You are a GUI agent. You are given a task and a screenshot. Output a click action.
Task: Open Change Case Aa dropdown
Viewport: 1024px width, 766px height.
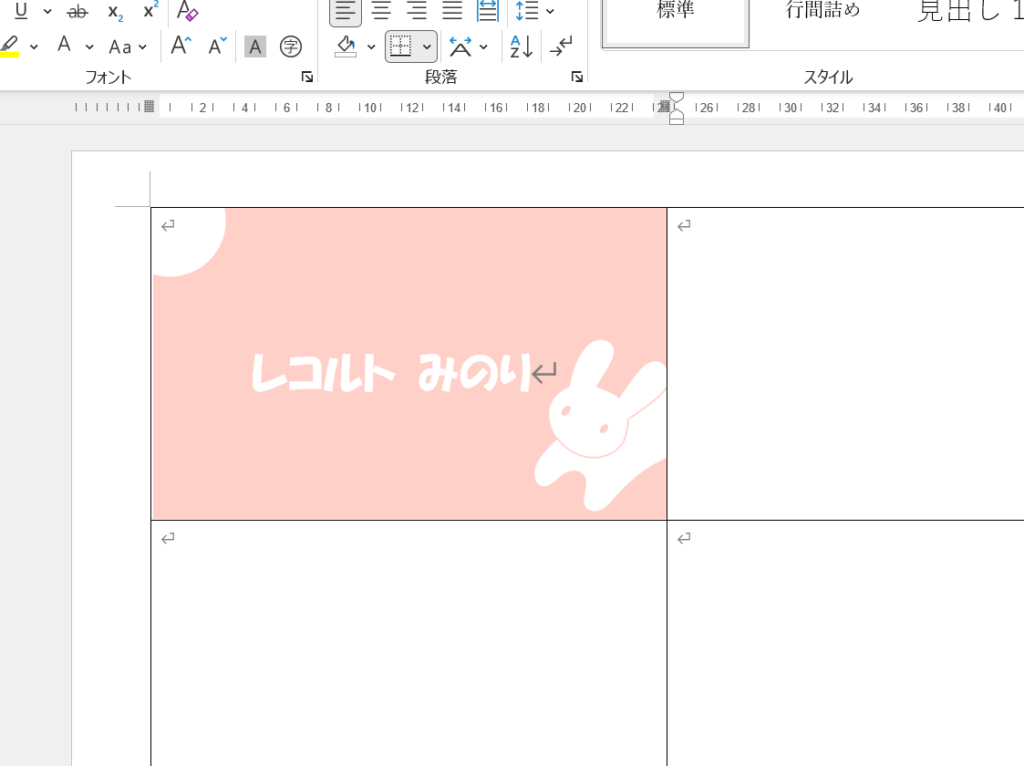127,47
